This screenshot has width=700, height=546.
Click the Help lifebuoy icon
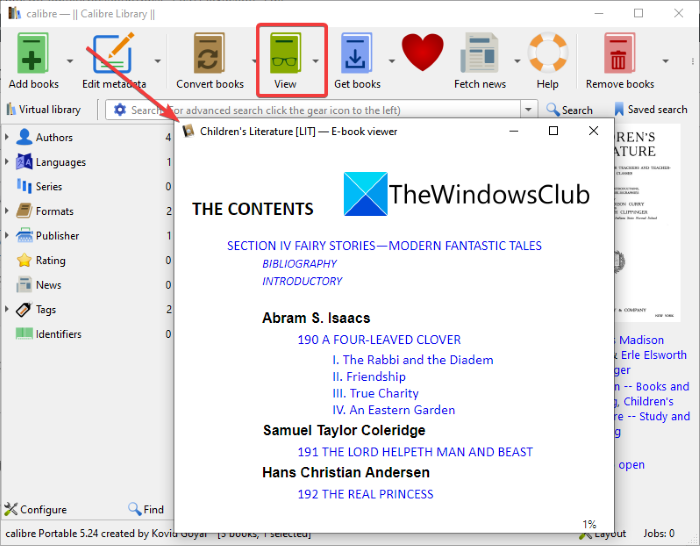(x=547, y=52)
